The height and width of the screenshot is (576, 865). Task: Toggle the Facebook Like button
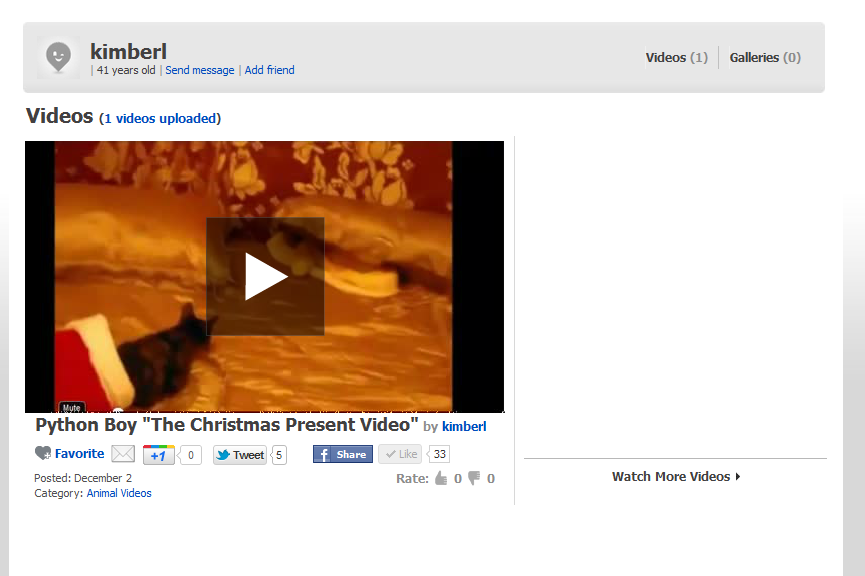coord(400,454)
